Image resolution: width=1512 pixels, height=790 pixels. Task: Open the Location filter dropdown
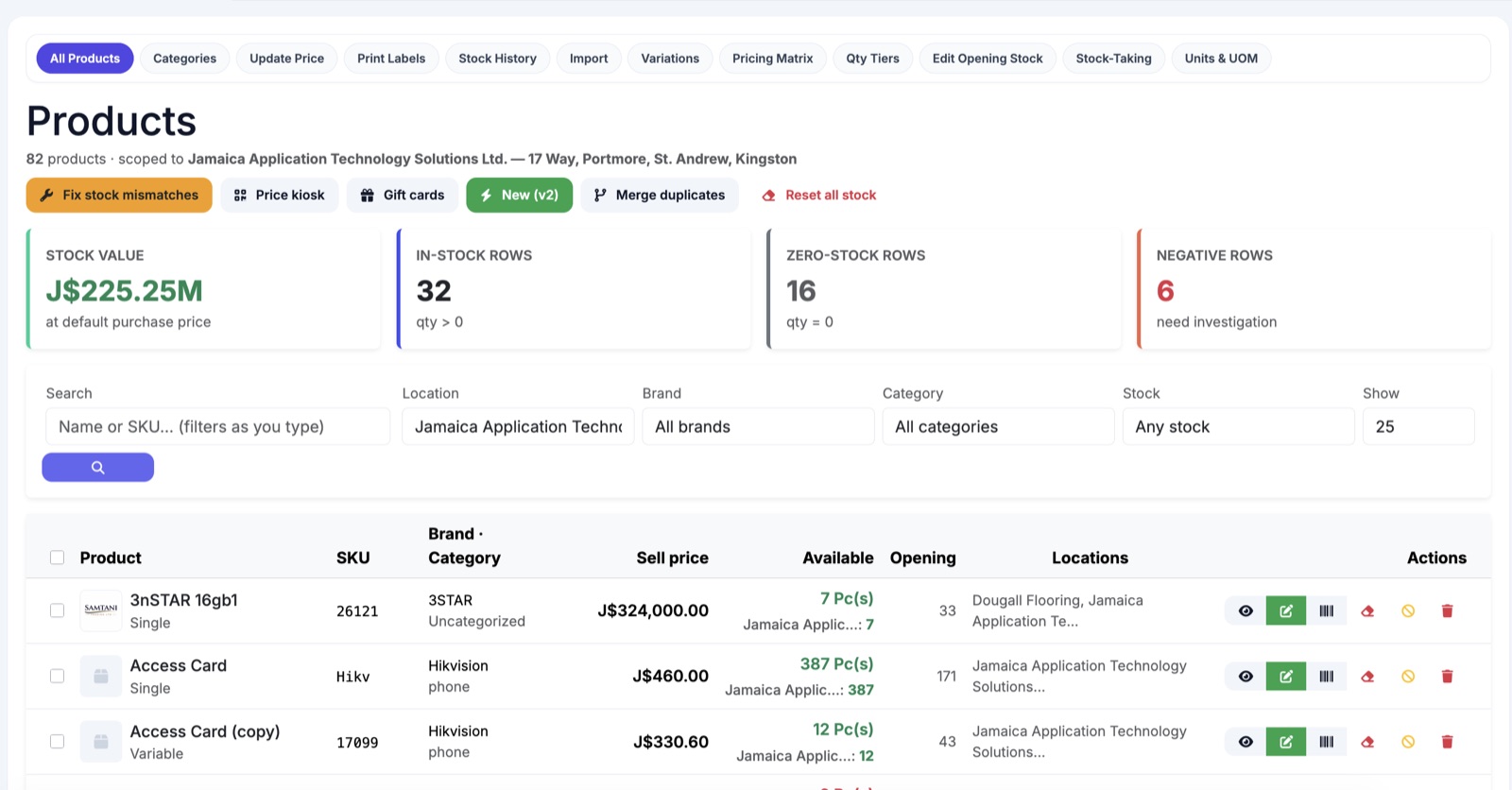(518, 426)
